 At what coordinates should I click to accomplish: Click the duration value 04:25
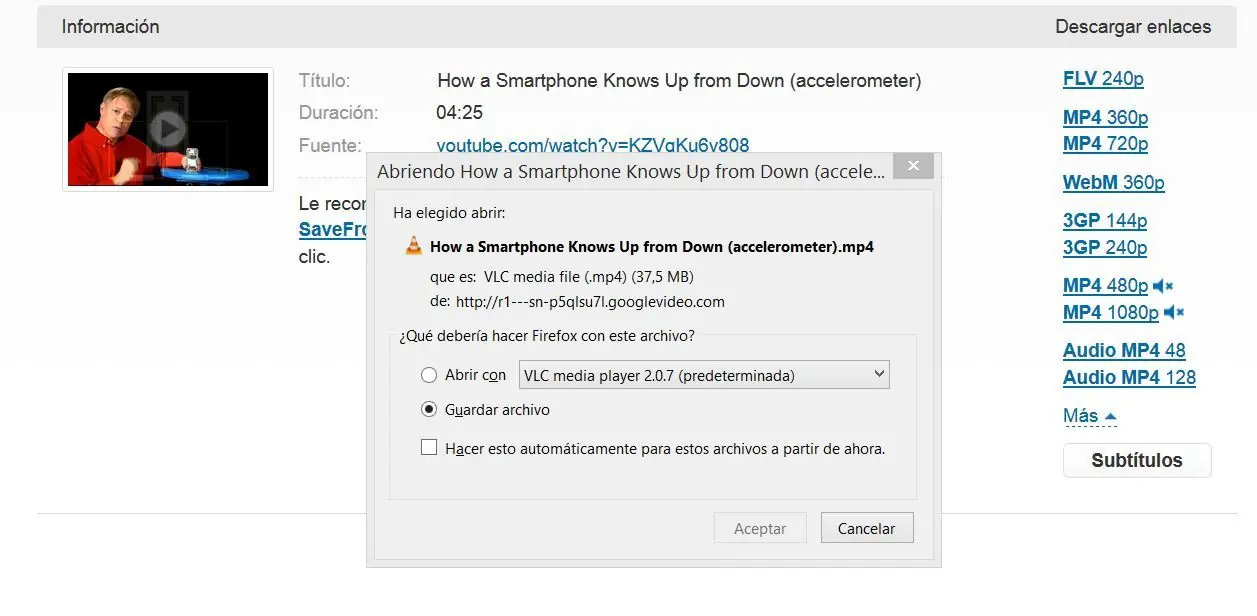pos(459,113)
